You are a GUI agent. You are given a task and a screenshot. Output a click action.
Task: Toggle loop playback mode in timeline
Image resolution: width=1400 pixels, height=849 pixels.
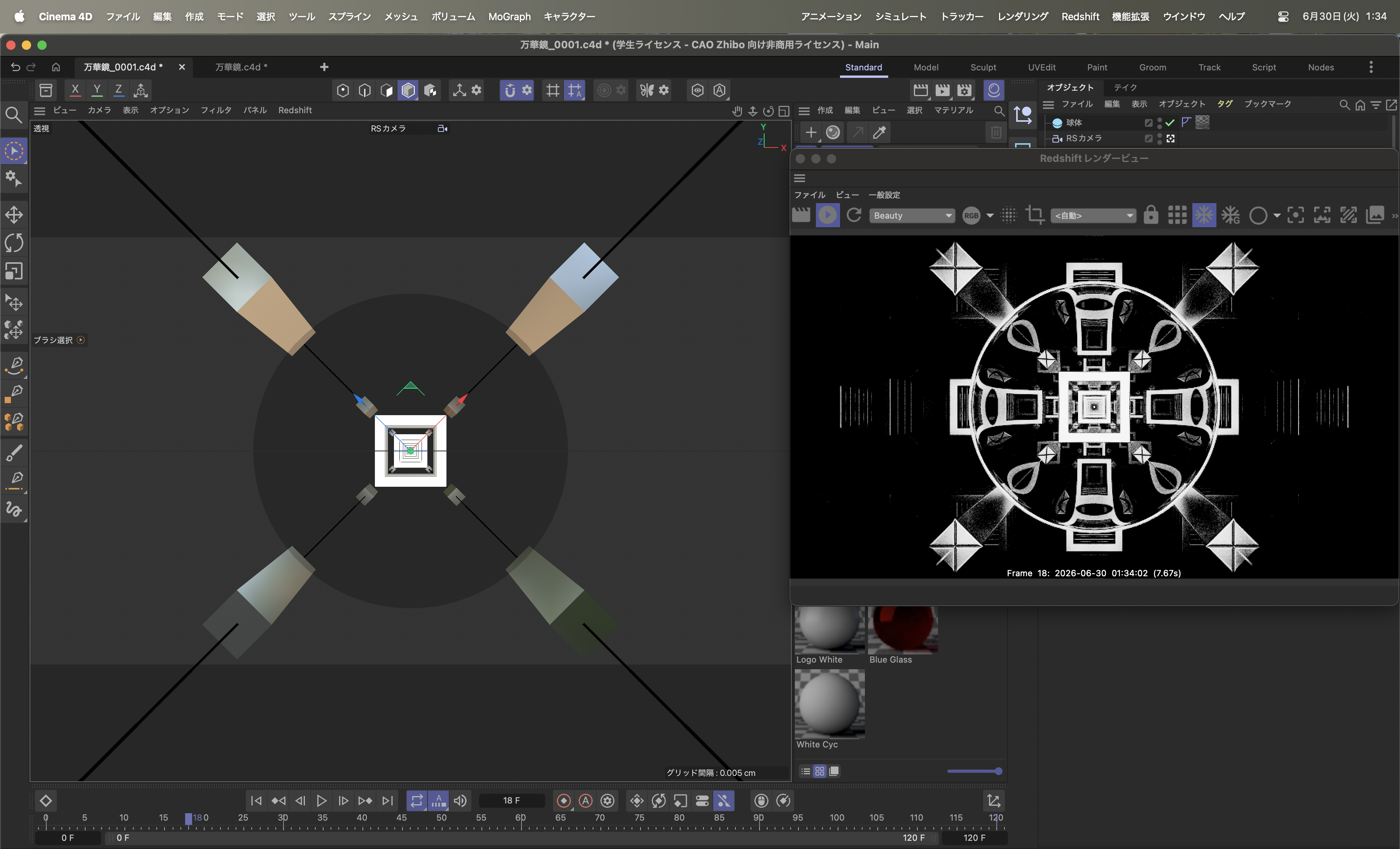coord(416,801)
